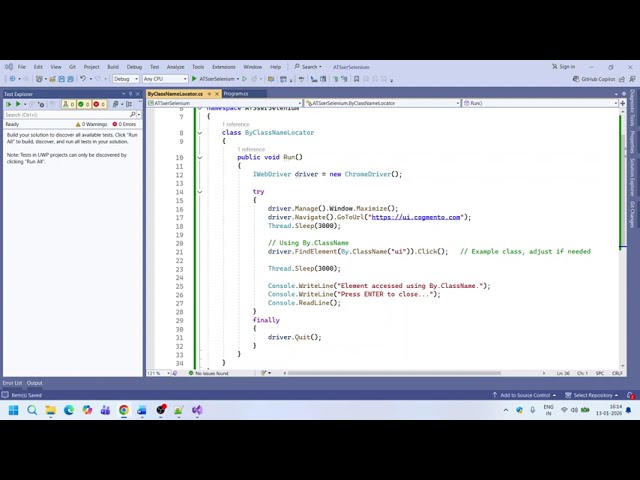Open the ATSserSelenium.ByClassNameLocator type dropdown

pyautogui.click(x=382, y=103)
